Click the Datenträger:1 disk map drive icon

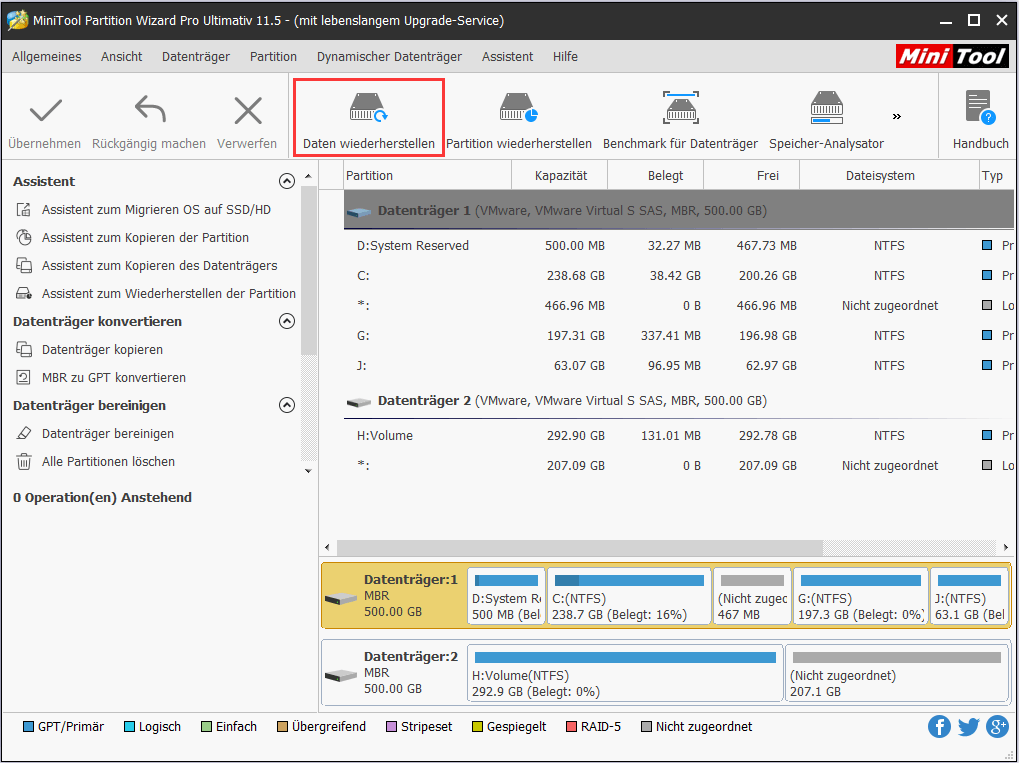(341, 597)
